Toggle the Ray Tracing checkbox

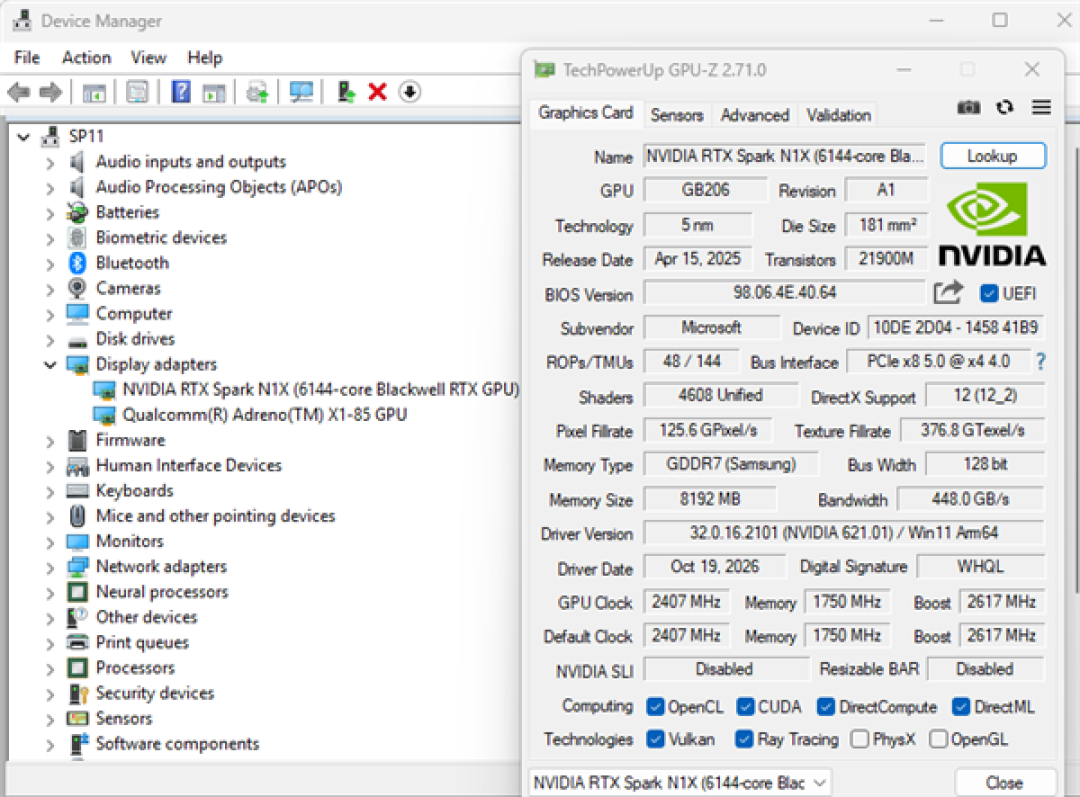coord(744,739)
